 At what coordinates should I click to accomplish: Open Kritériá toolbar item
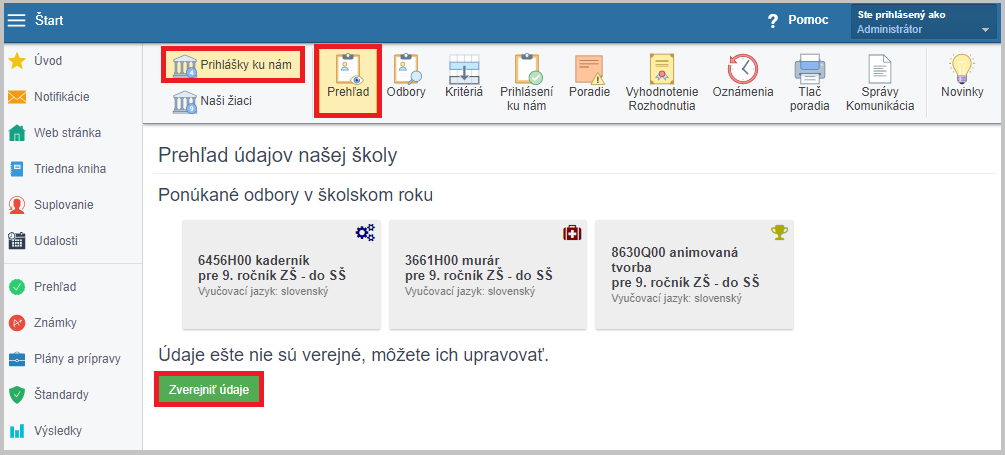(464, 76)
